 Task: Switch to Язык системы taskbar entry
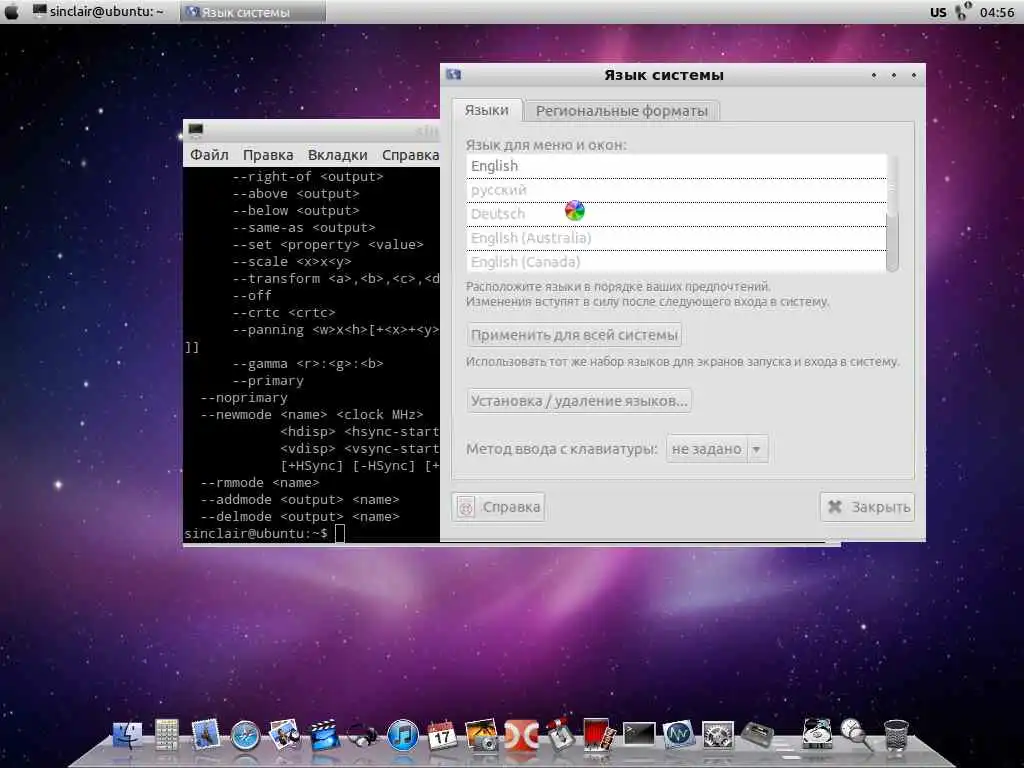pos(252,12)
